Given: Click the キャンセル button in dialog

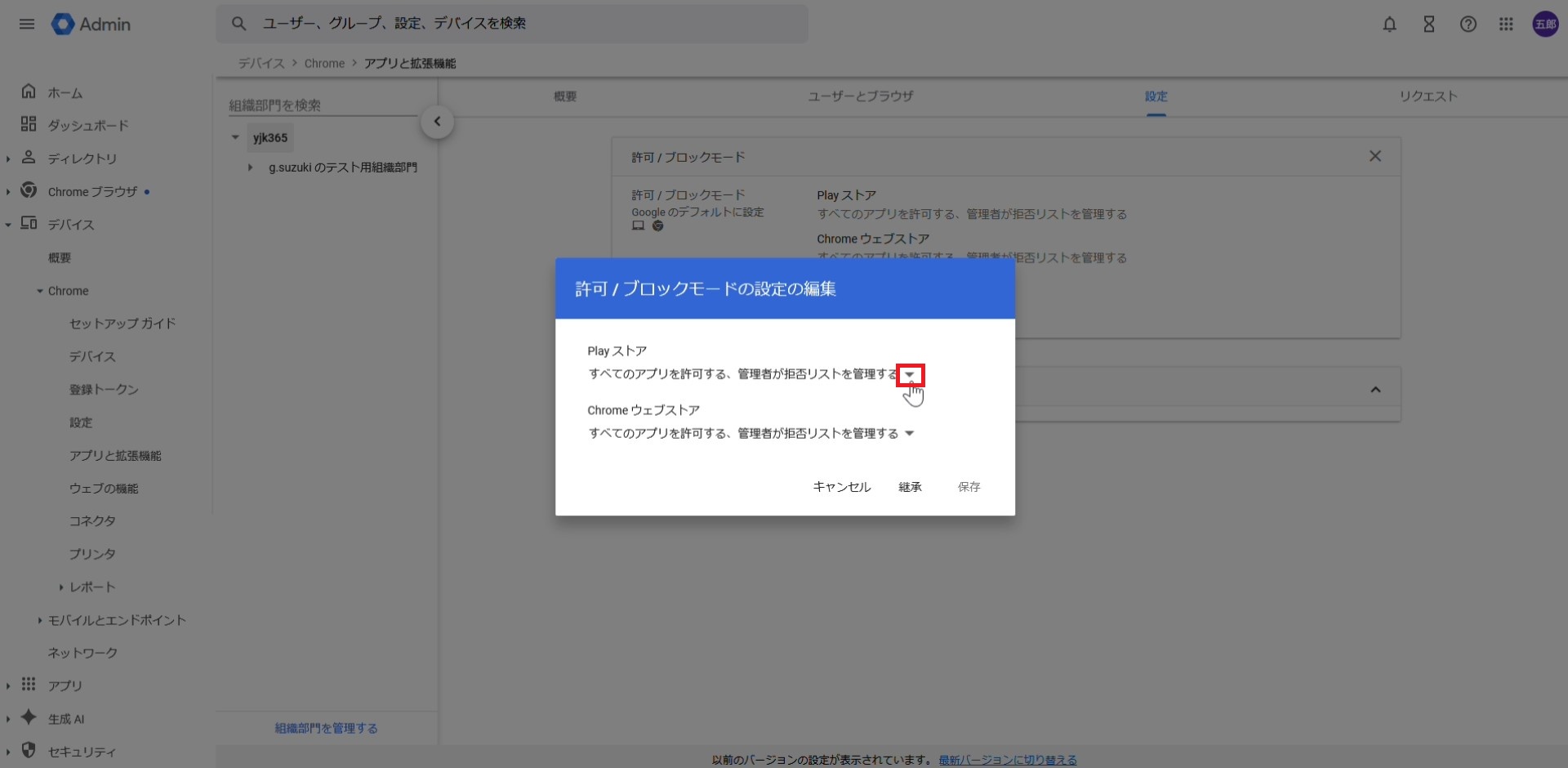Looking at the screenshot, I should point(841,487).
